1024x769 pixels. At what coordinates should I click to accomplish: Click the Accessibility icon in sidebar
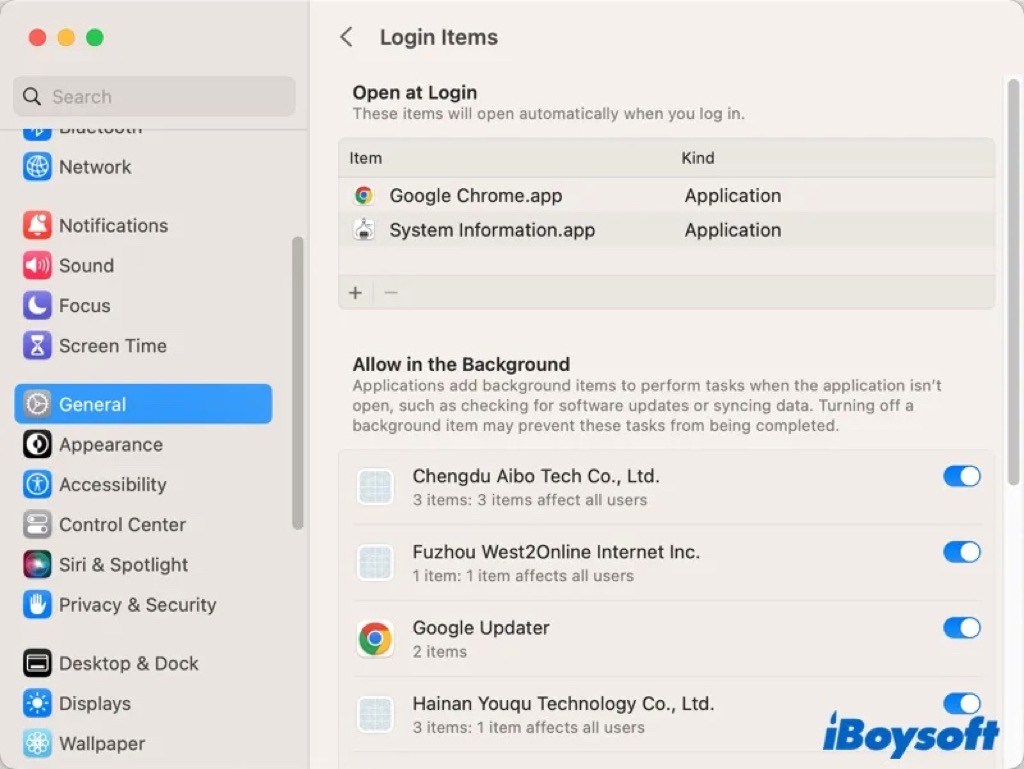(37, 484)
